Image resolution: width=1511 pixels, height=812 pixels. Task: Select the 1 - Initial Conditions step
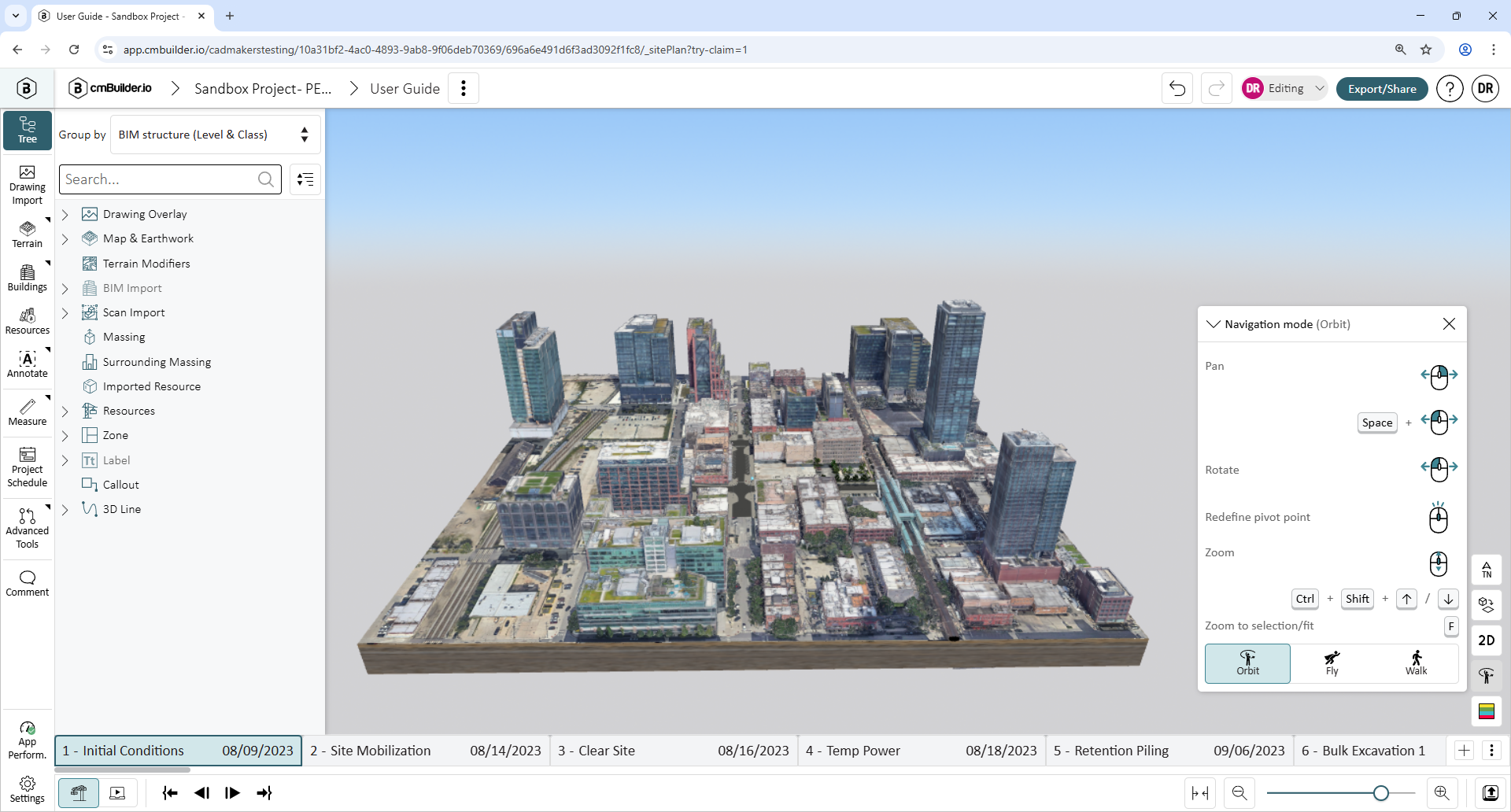point(178,751)
